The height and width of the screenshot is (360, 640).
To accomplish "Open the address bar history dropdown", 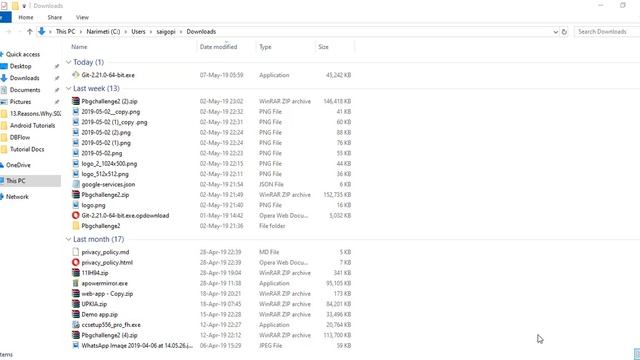I will 556,32.
